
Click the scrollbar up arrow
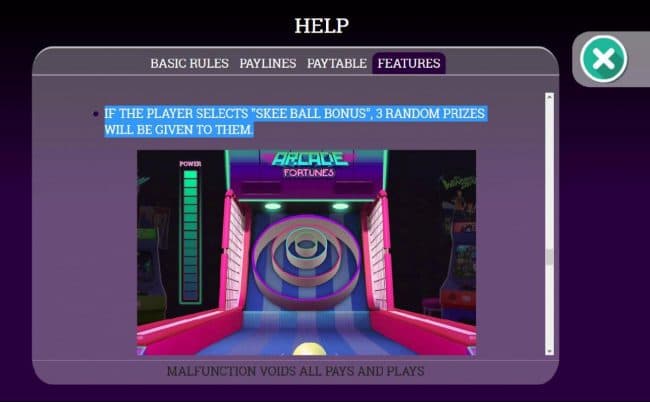point(549,97)
